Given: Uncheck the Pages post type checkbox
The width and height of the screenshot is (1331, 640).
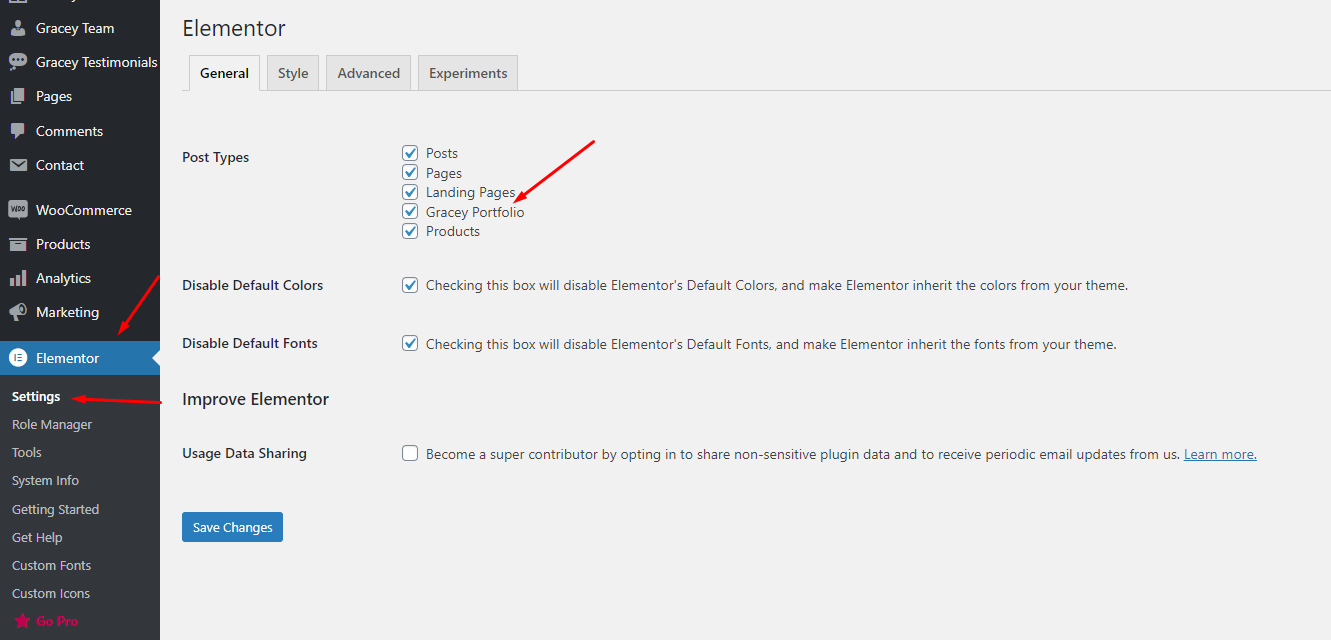Looking at the screenshot, I should 410,172.
